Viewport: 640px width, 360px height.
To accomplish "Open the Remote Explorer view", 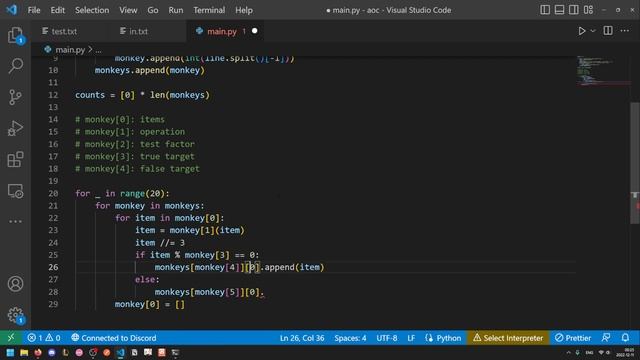I will coord(16,191).
